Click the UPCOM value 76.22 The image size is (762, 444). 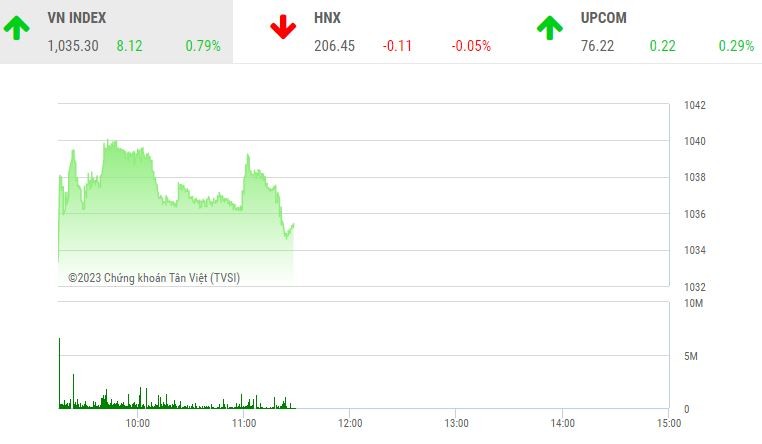point(598,45)
